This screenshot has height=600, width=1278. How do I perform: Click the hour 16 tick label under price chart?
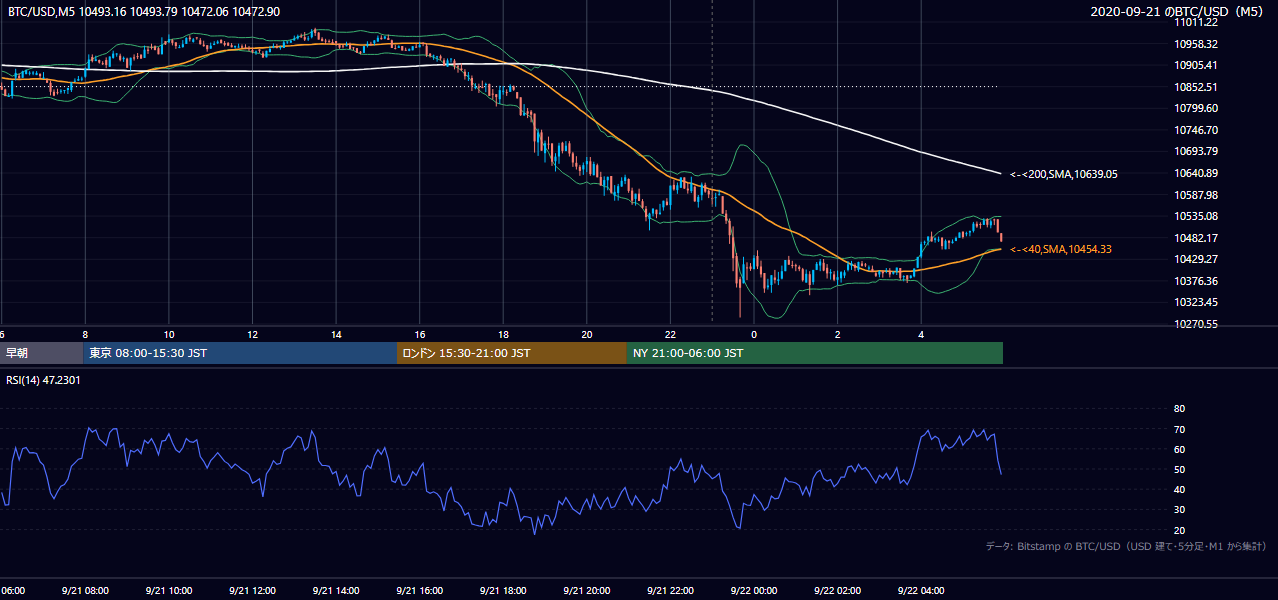[x=420, y=334]
